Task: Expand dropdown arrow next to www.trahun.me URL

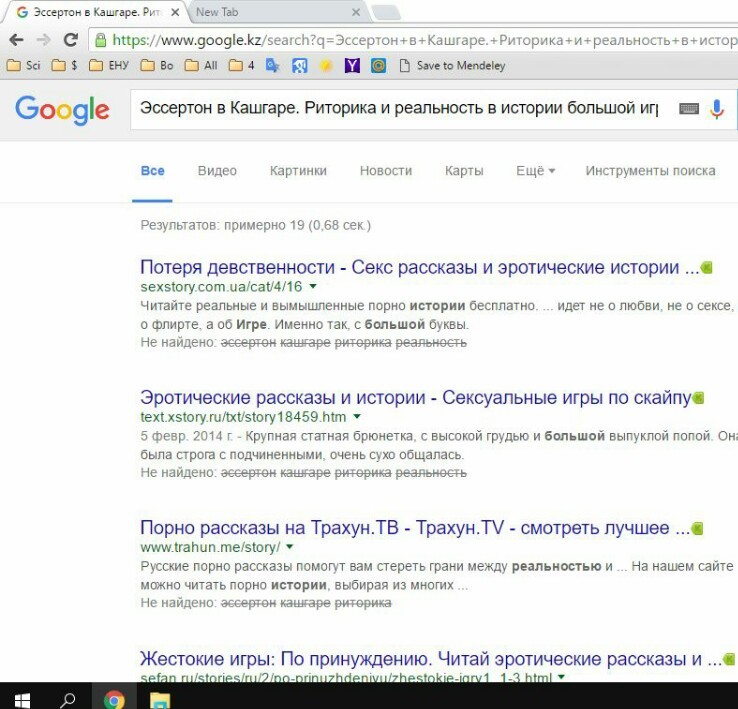Action: point(289,547)
